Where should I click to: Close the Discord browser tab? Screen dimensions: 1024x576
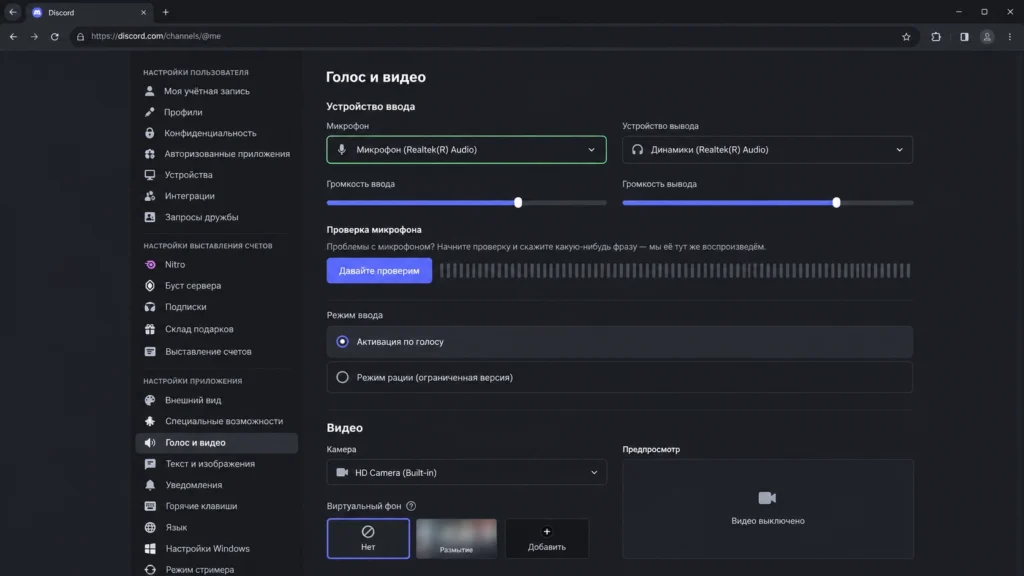[144, 12]
